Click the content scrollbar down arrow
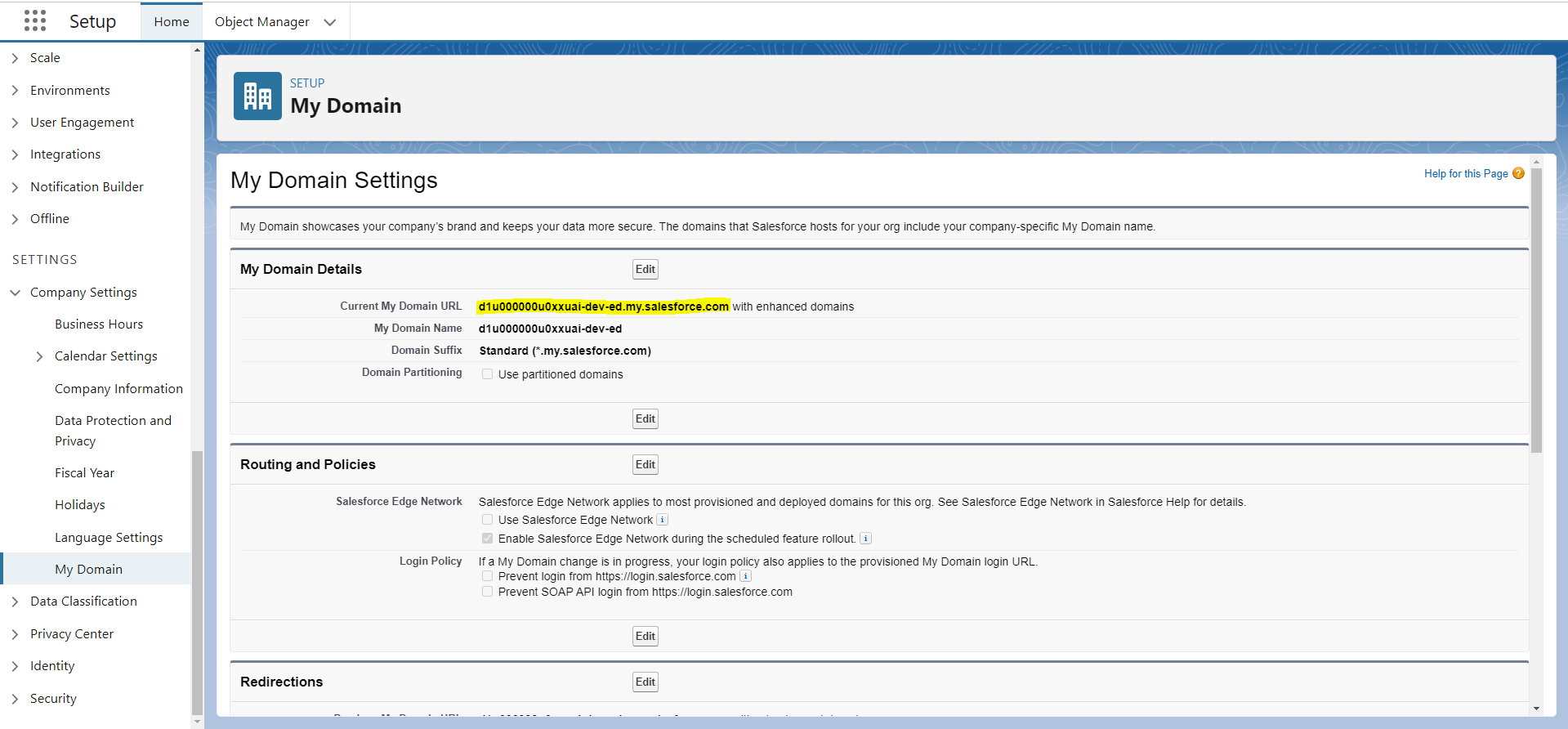 click(x=1536, y=709)
